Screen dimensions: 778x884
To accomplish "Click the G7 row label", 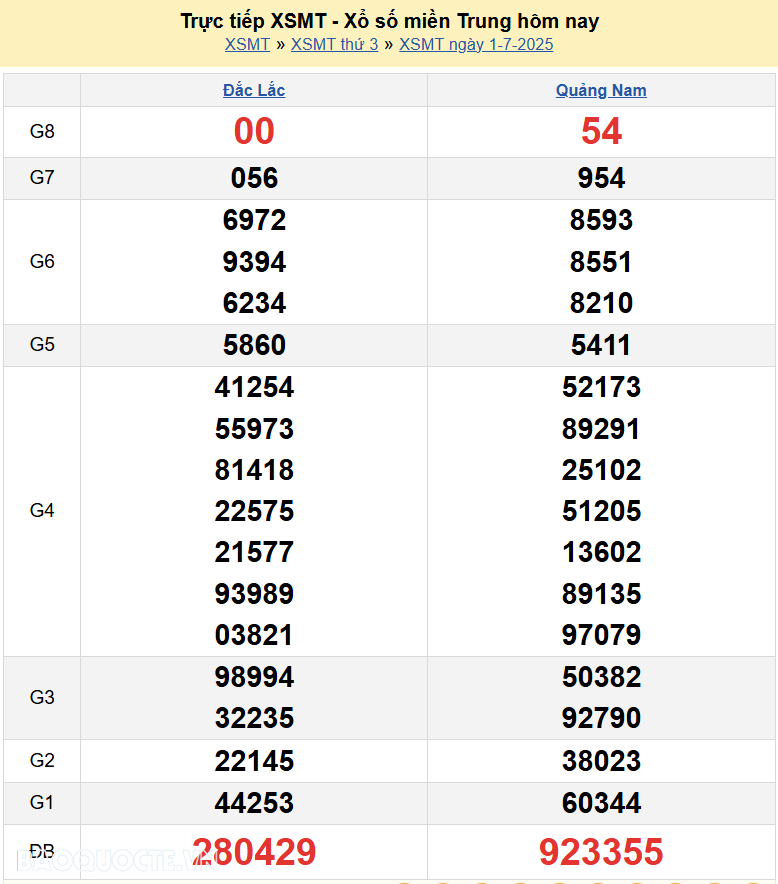I will [x=42, y=178].
